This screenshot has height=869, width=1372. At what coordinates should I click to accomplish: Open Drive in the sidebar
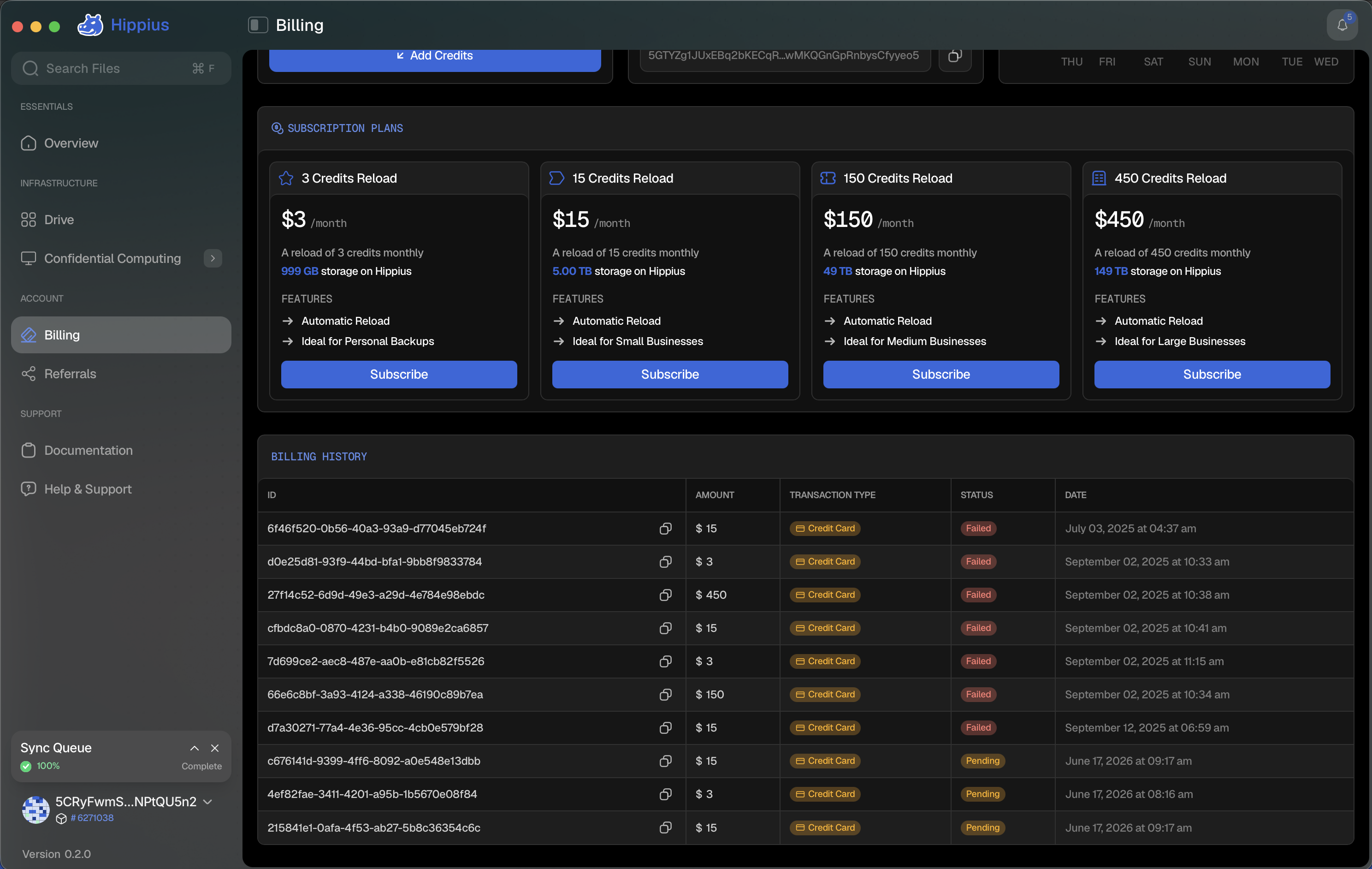(121, 220)
